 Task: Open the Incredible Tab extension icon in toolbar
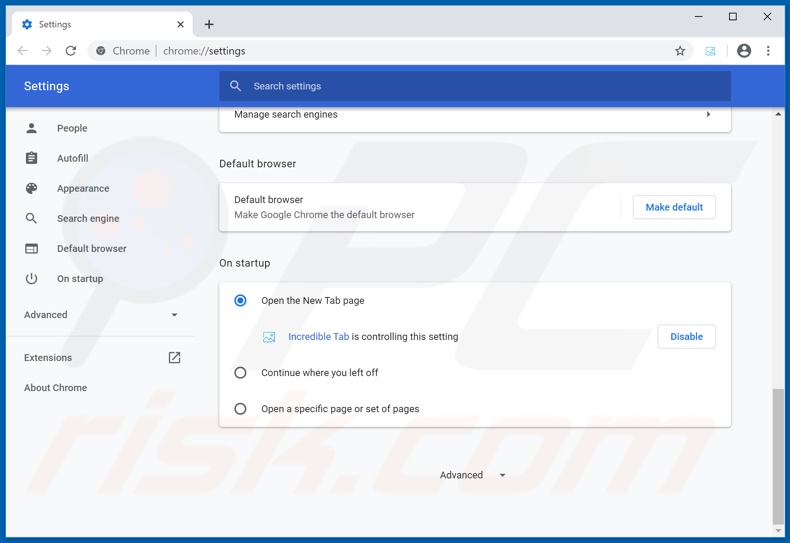(710, 51)
